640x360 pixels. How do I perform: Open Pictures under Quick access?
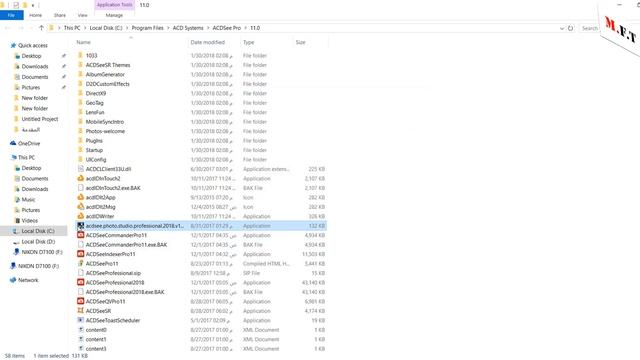[x=31, y=87]
